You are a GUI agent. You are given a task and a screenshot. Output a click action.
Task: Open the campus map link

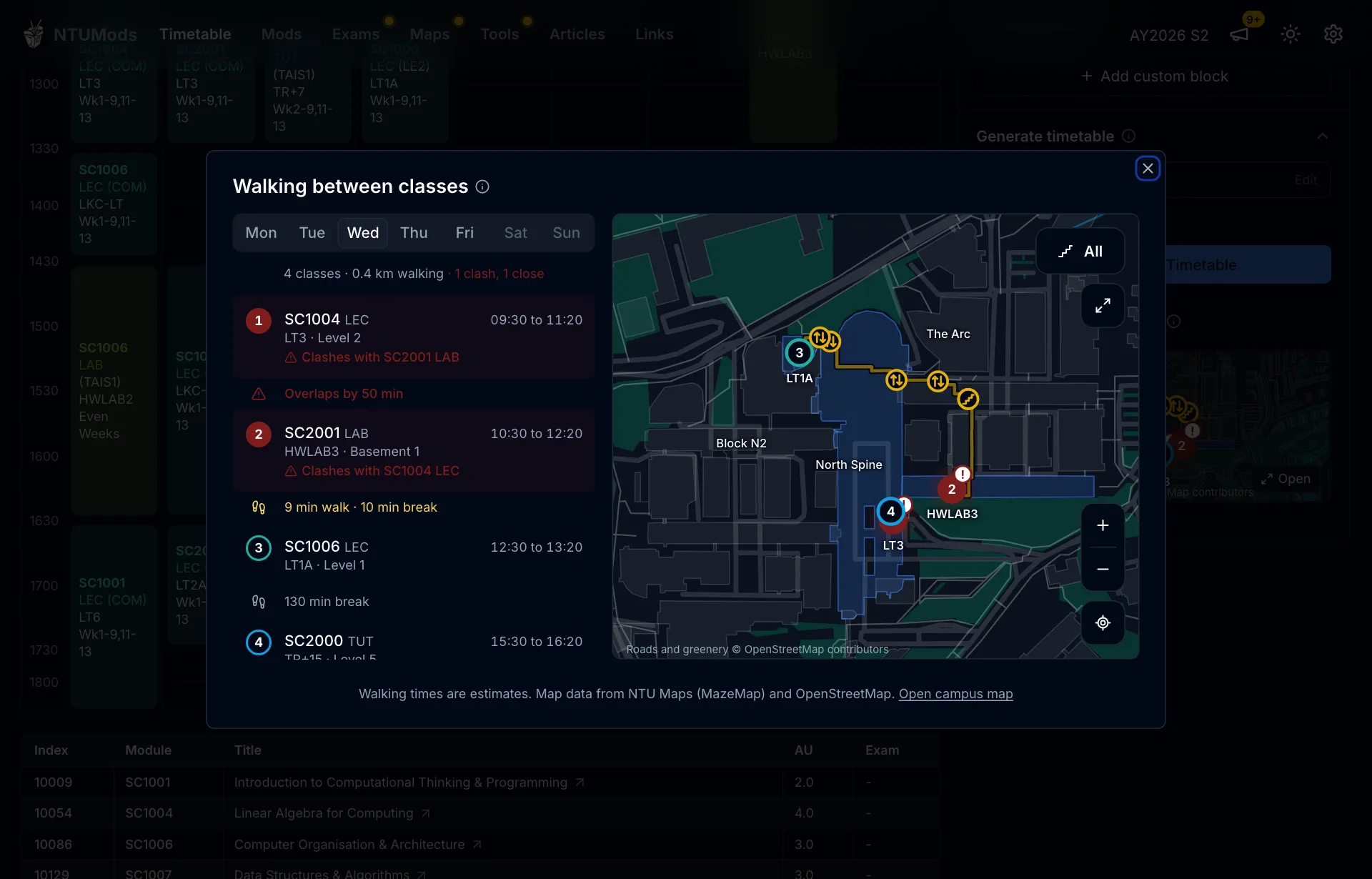(x=955, y=694)
